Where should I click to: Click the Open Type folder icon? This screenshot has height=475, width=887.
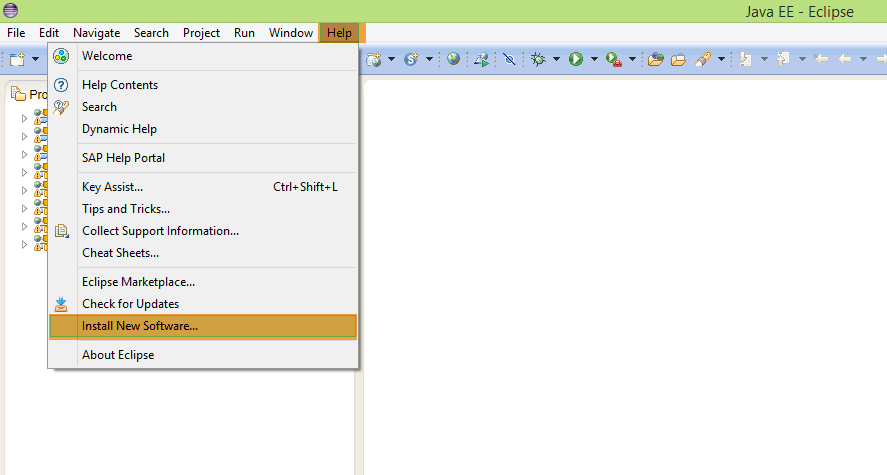655,59
